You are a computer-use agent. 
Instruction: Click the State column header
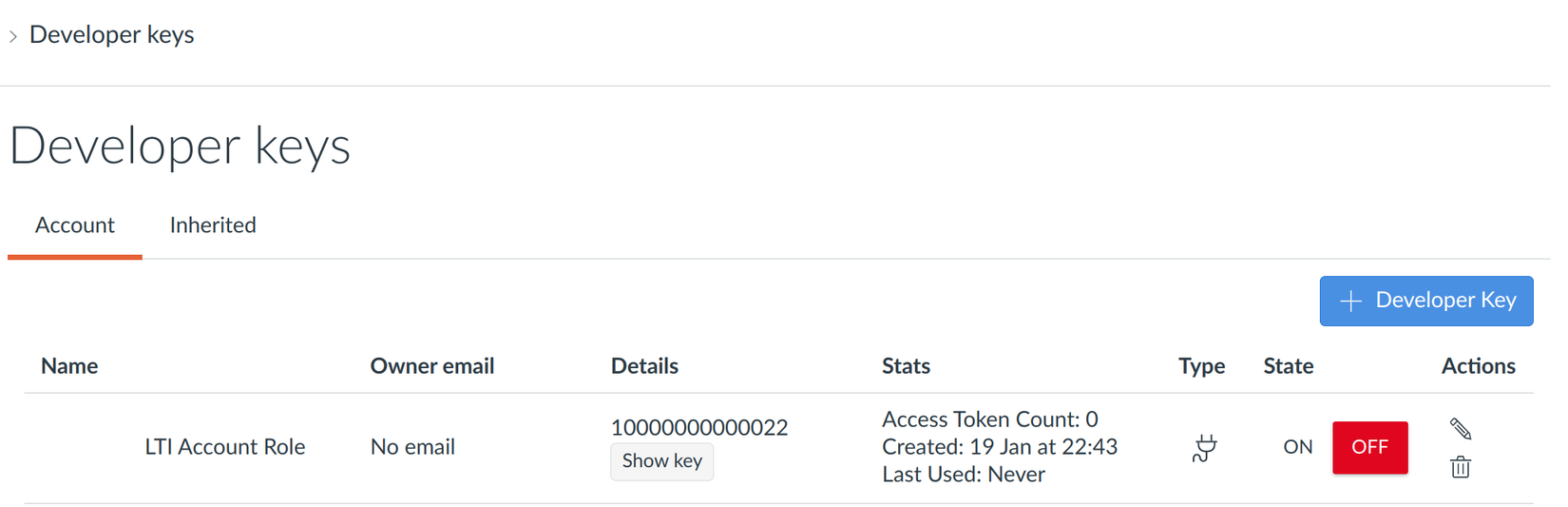(x=1288, y=366)
